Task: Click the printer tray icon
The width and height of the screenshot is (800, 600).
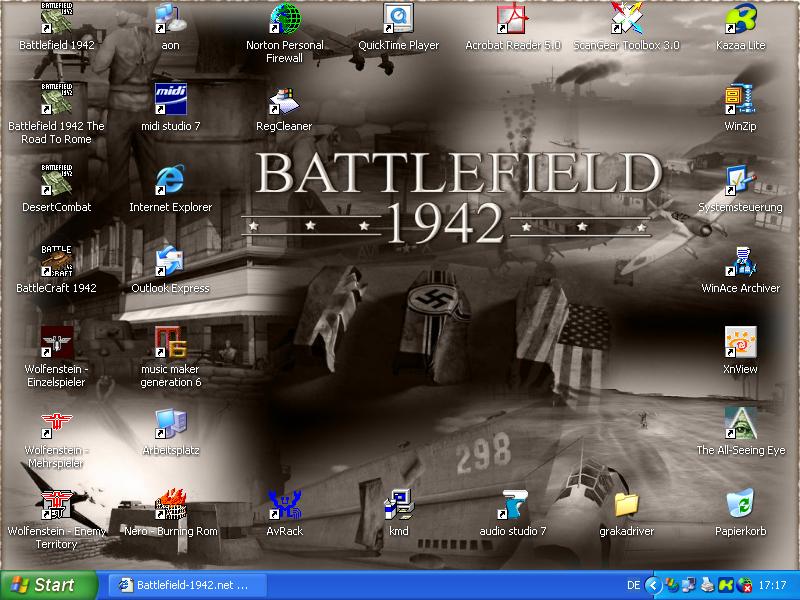Action: (707, 585)
